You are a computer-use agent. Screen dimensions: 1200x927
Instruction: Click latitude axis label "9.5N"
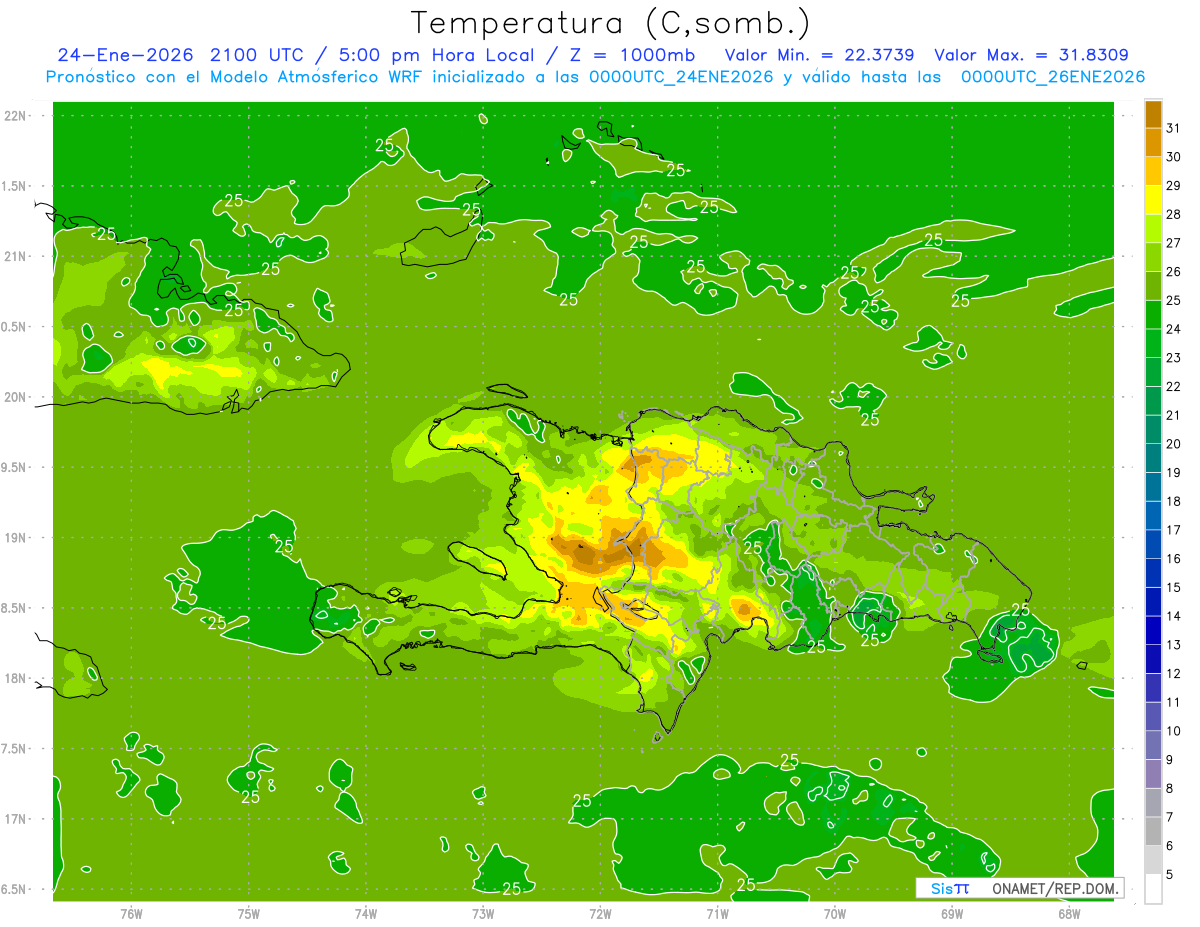click(15, 468)
